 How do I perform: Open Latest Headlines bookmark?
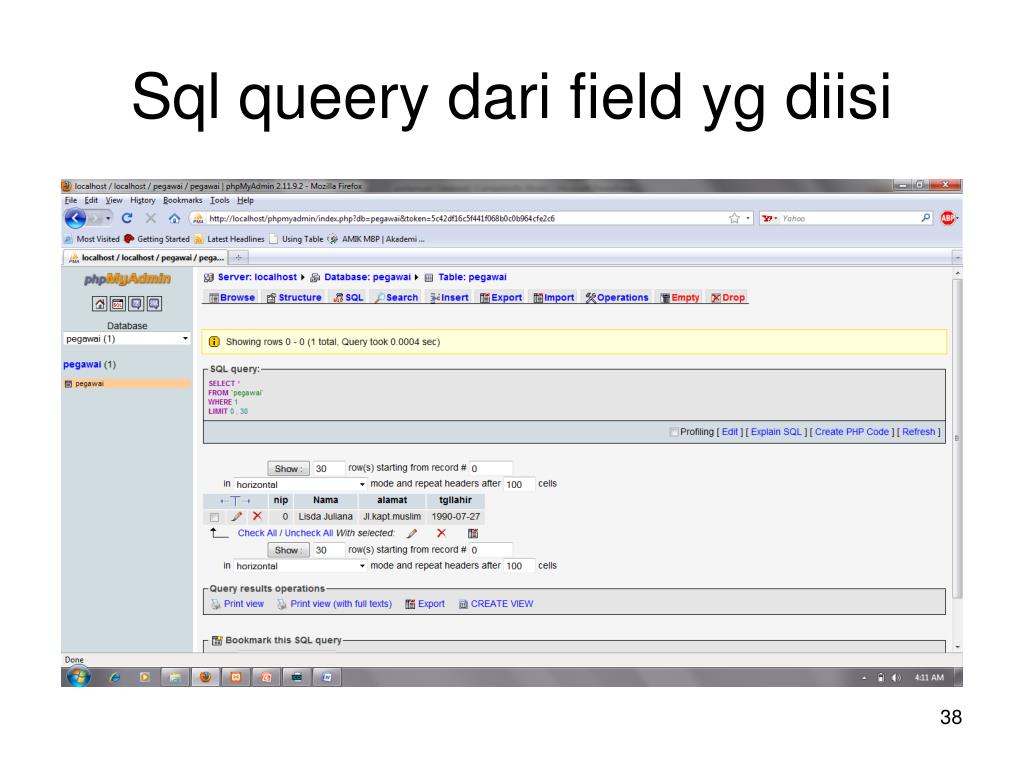point(229,240)
